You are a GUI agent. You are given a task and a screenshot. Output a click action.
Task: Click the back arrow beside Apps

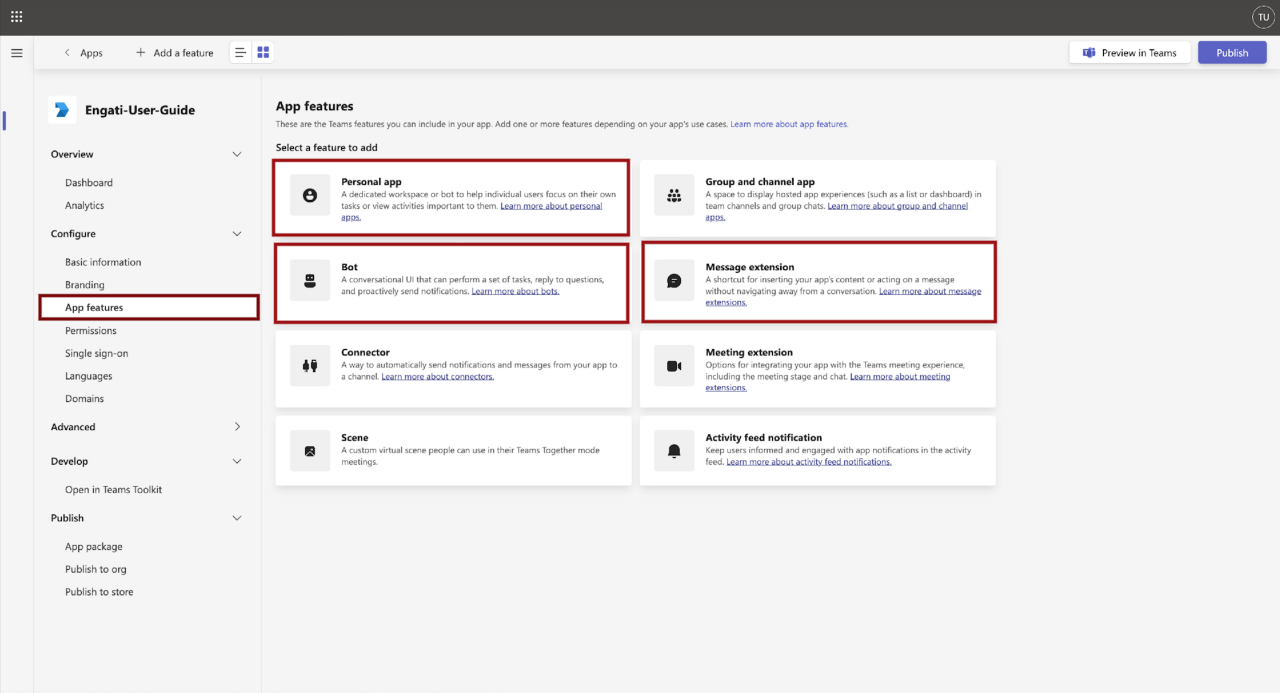pos(67,53)
